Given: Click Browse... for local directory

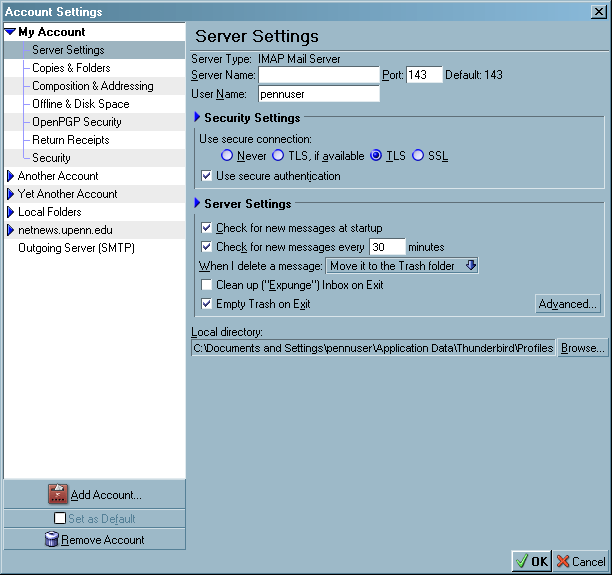Looking at the screenshot, I should pyautogui.click(x=582, y=348).
